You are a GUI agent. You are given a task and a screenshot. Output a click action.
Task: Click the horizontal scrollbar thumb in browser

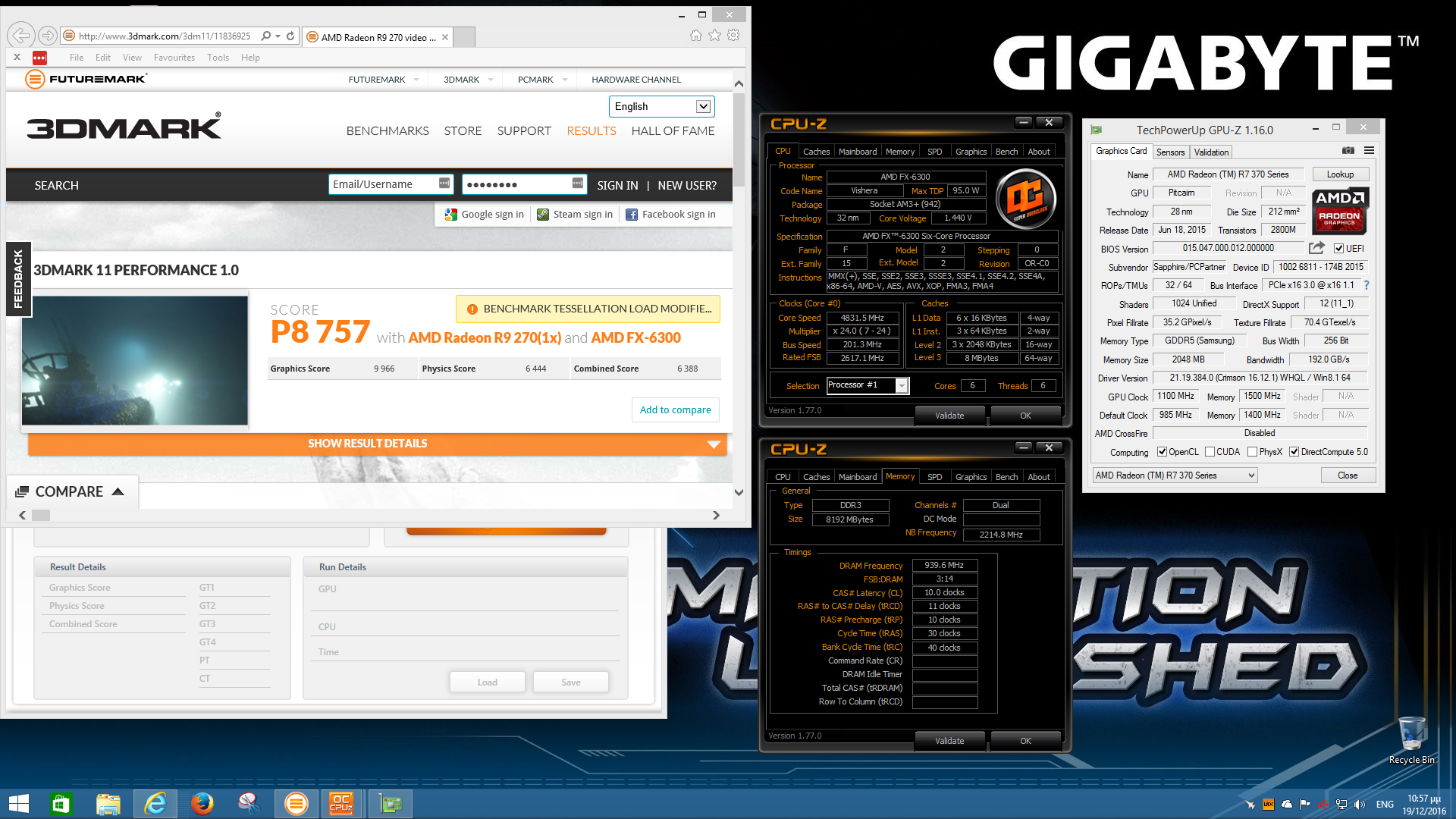[x=41, y=515]
